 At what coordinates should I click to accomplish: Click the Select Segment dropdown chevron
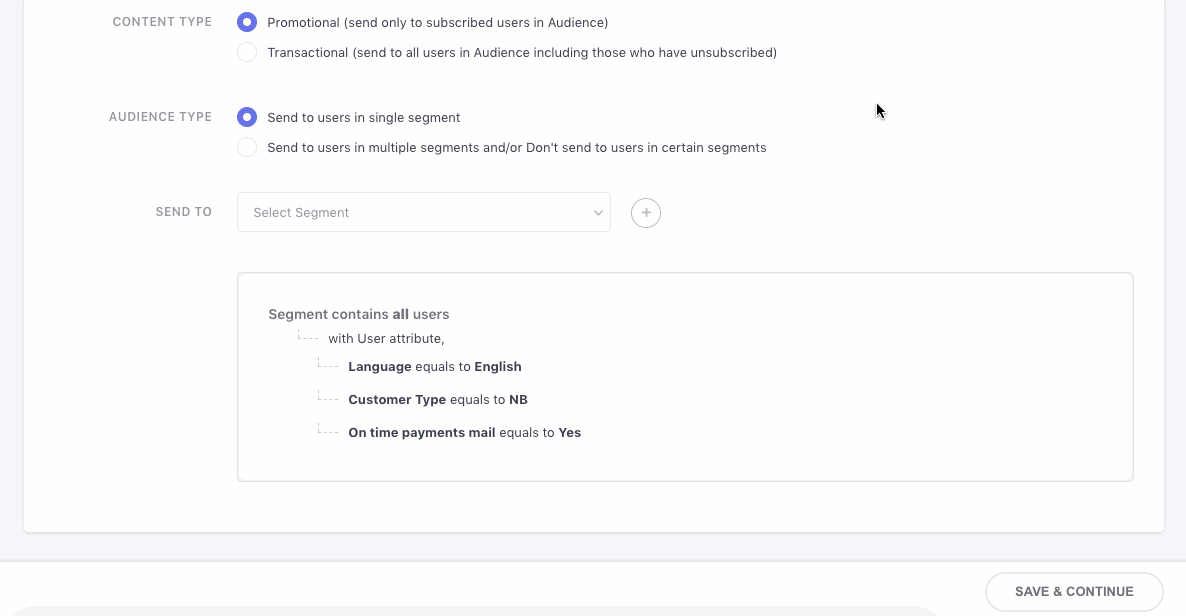(x=597, y=212)
